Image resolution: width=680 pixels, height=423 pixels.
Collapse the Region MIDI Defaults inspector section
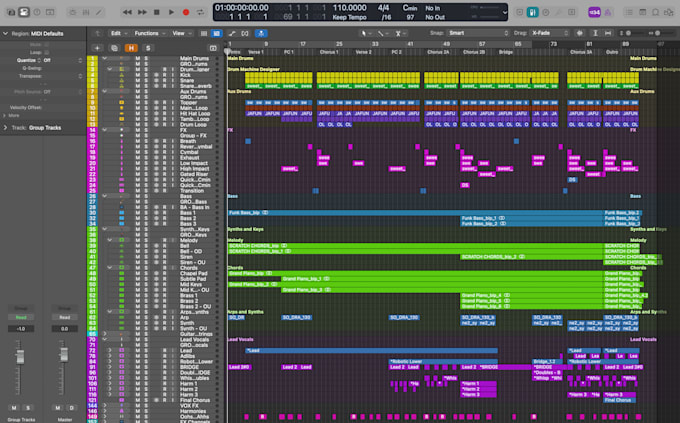pyautogui.click(x=5, y=33)
